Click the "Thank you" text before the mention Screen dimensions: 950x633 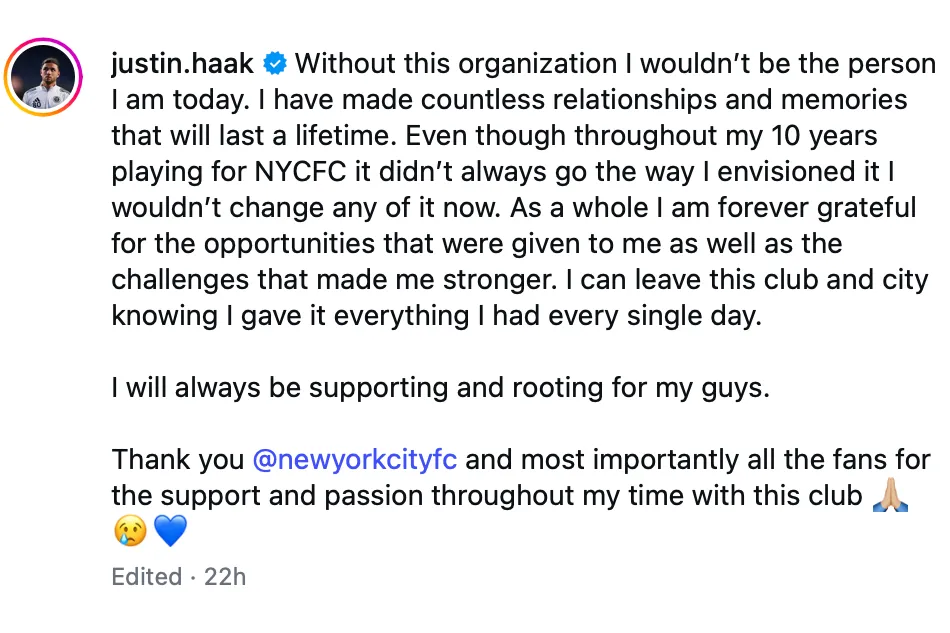point(178,459)
